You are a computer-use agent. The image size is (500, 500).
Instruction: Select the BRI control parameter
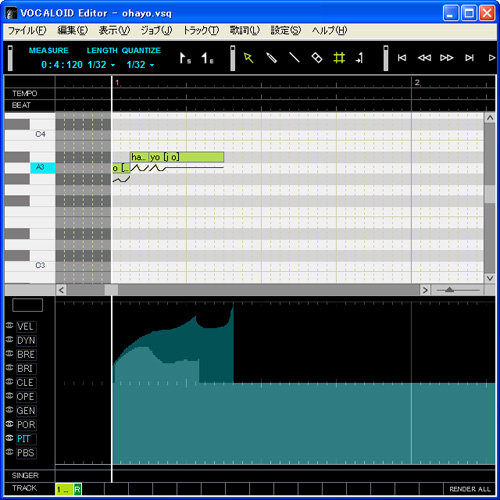point(25,368)
